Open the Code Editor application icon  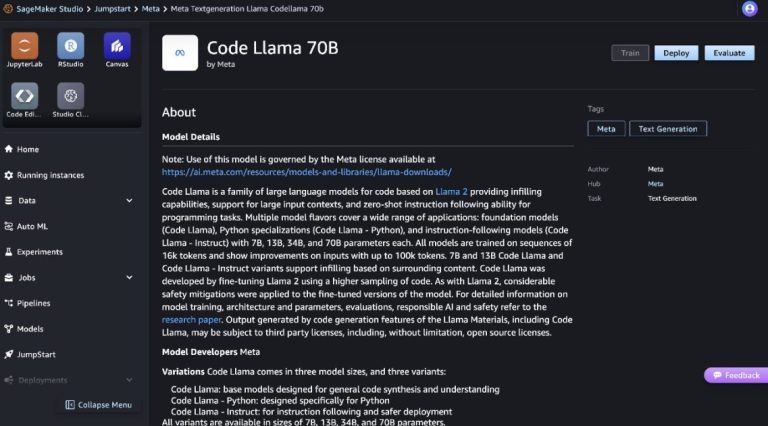coord(25,96)
